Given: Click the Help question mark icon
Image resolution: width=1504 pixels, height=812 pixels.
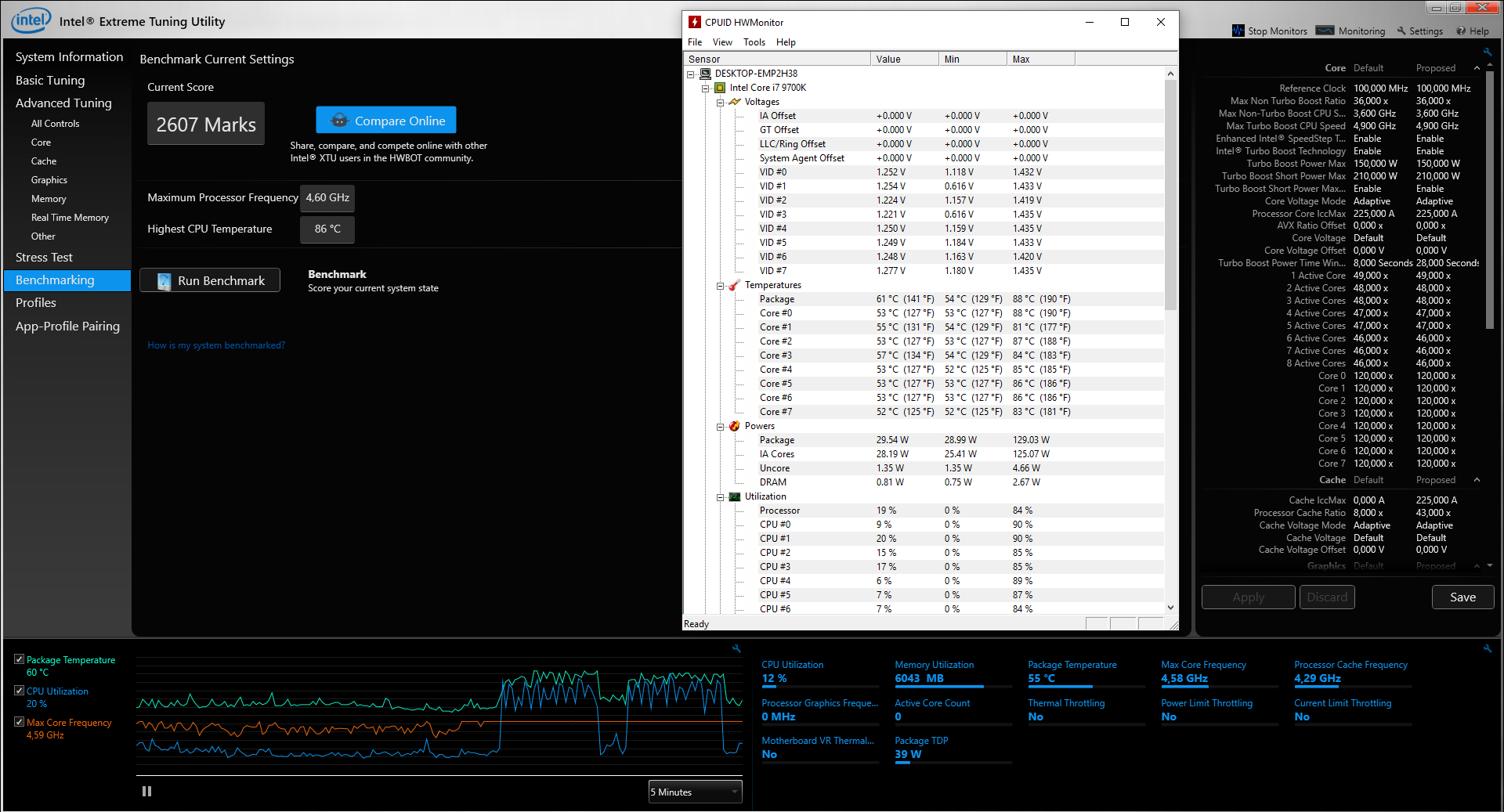Looking at the screenshot, I should click(1461, 31).
